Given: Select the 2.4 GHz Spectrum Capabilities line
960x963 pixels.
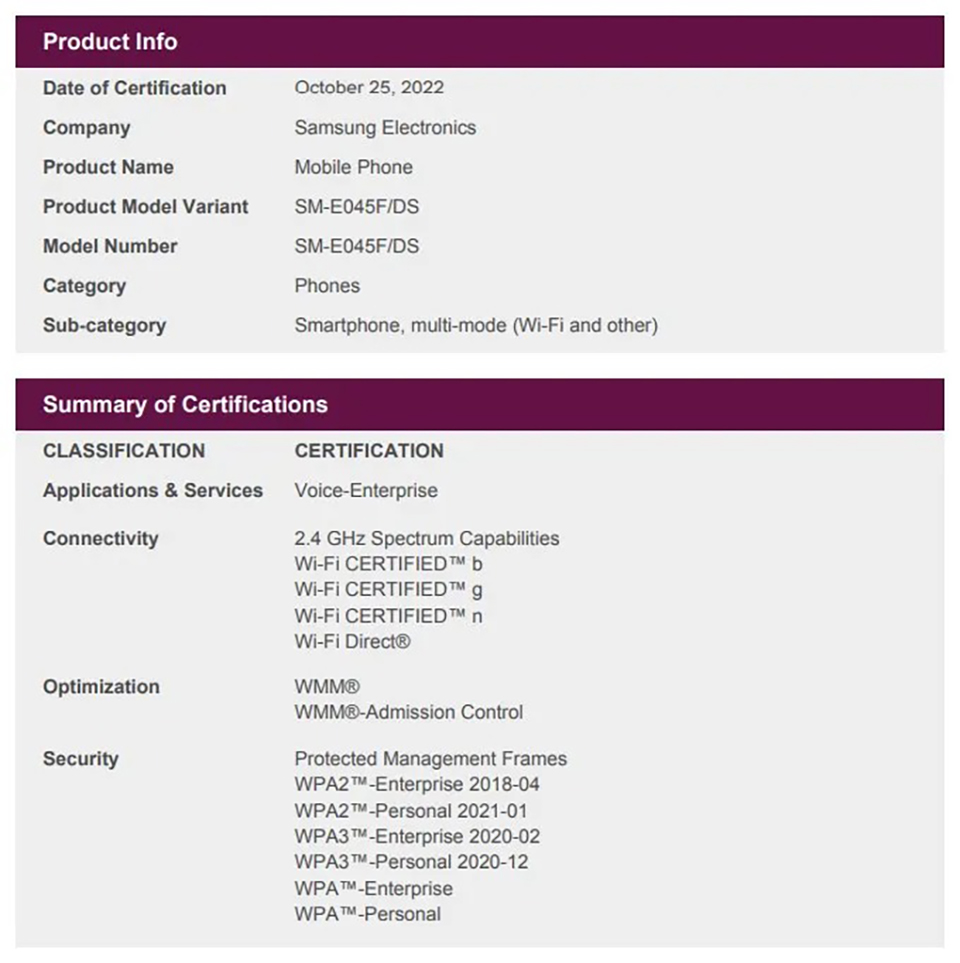Looking at the screenshot, I should 427,539.
